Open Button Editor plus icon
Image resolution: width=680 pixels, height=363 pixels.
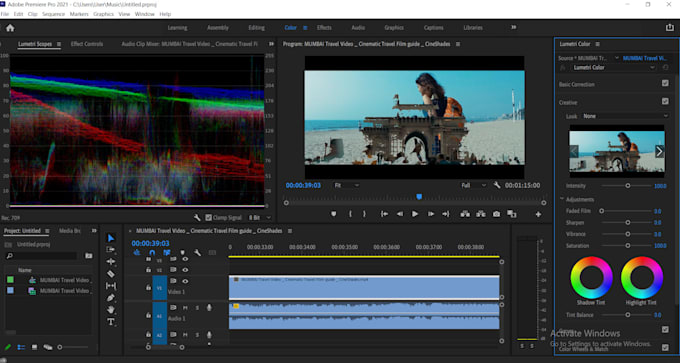[538, 214]
